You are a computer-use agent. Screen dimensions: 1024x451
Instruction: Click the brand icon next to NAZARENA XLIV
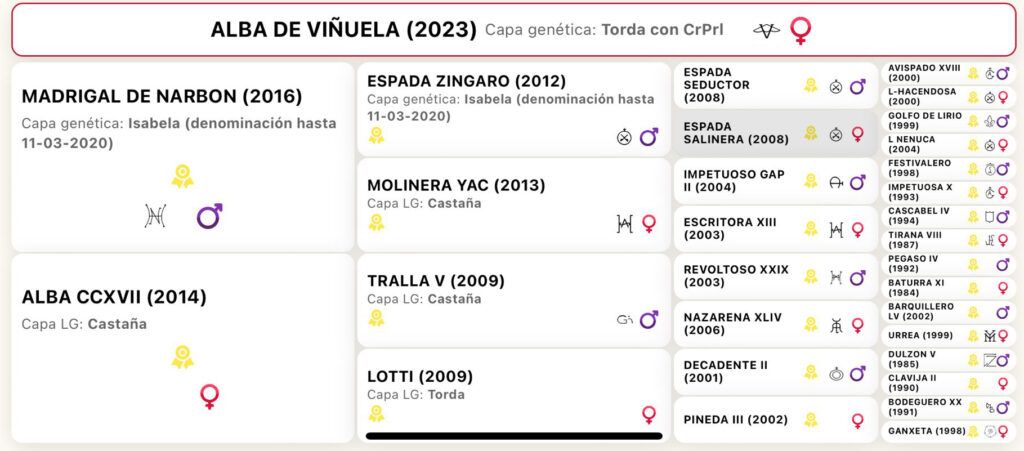pos(835,325)
